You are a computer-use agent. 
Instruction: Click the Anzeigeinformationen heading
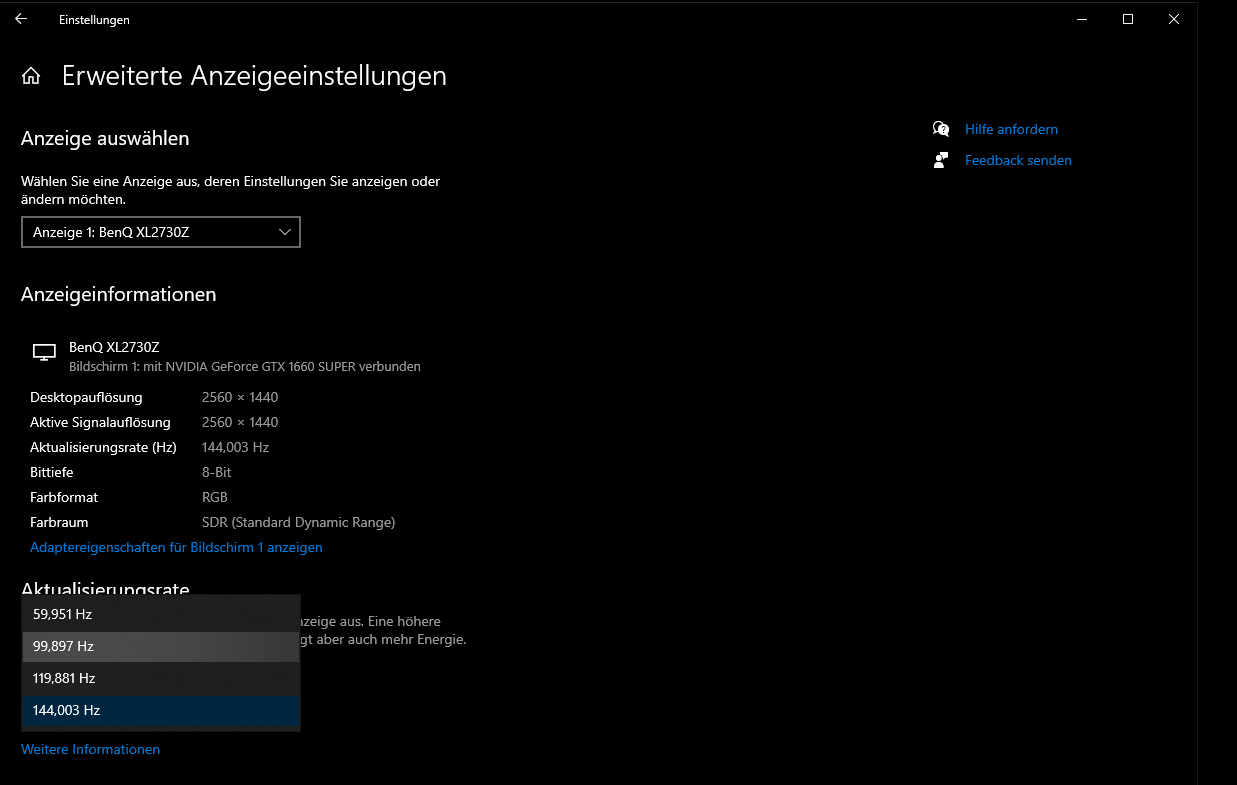click(119, 294)
